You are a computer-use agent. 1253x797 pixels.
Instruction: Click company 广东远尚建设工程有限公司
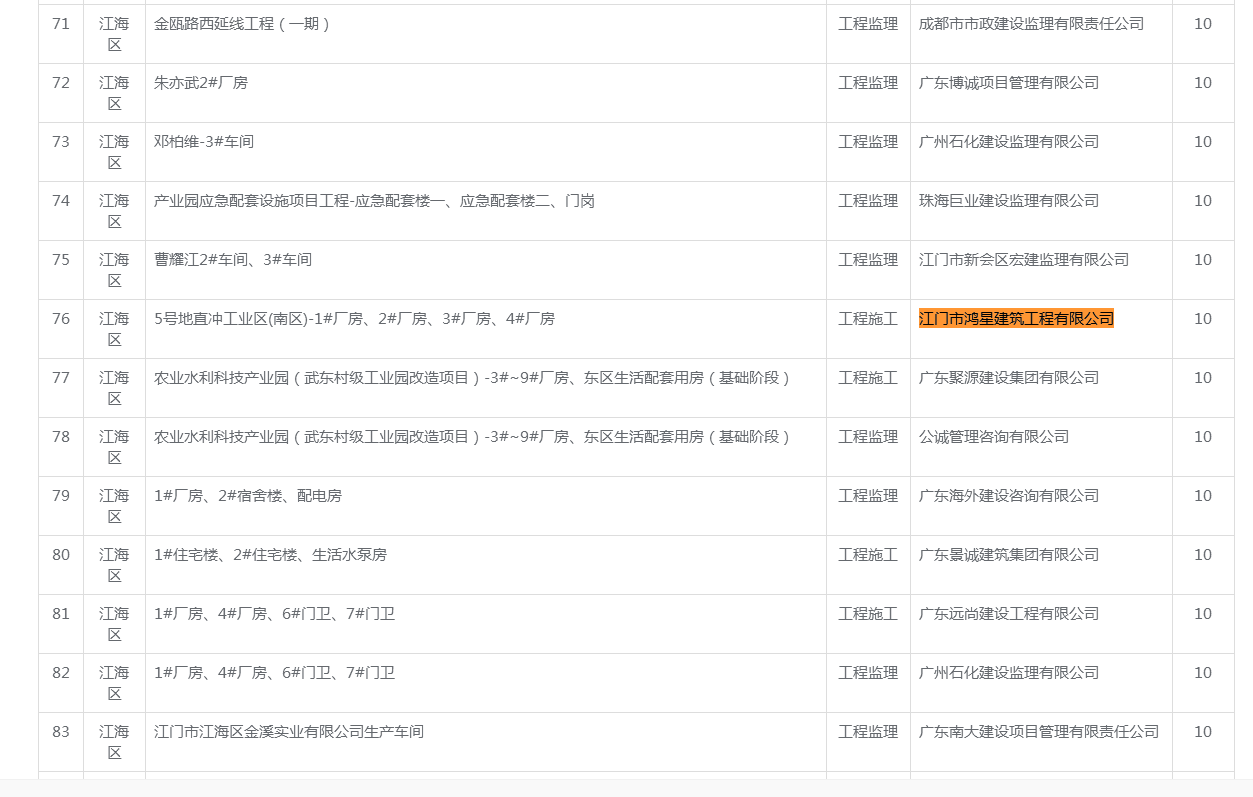1009,614
